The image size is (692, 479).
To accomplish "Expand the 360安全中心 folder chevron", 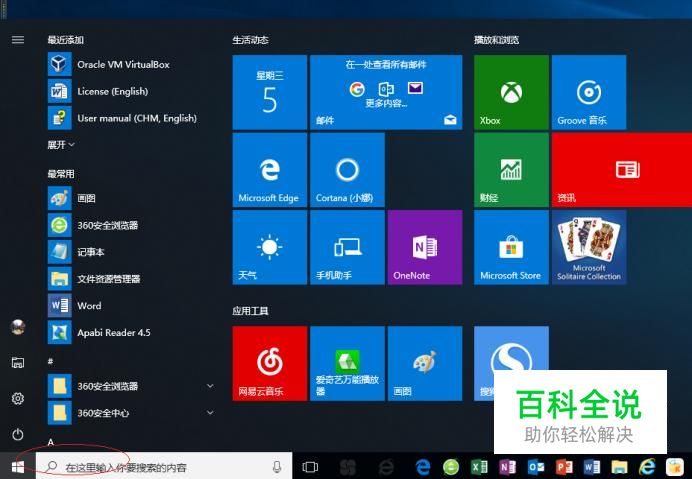I will tap(210, 413).
